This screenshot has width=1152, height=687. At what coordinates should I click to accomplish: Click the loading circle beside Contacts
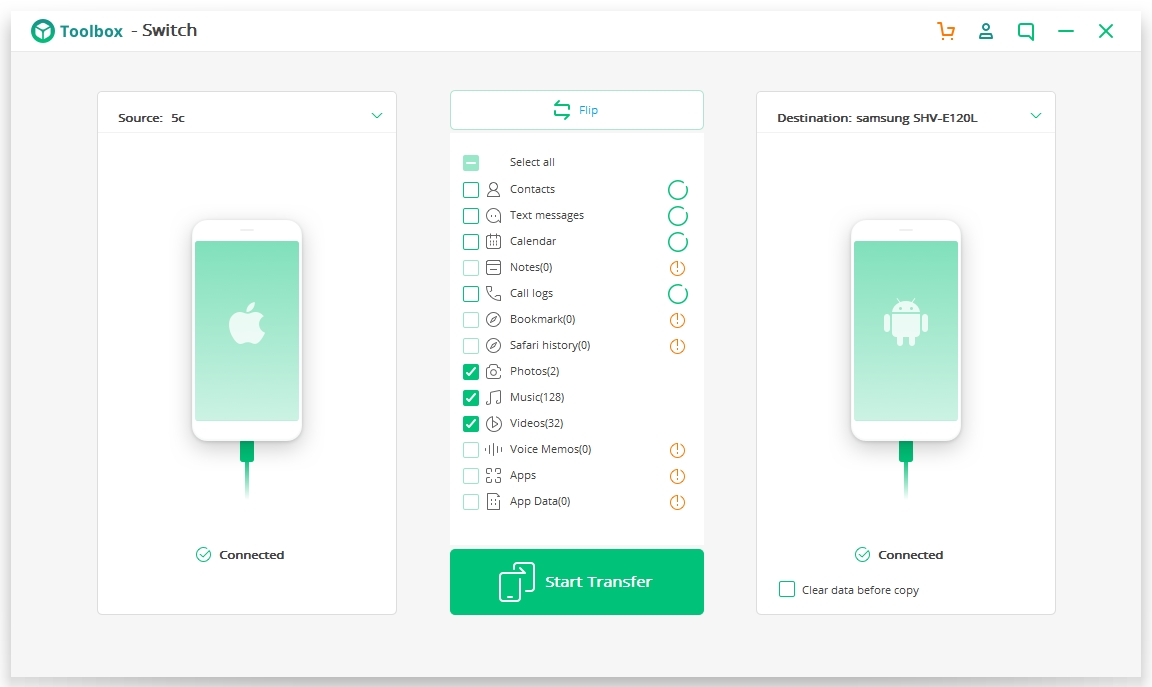point(677,190)
